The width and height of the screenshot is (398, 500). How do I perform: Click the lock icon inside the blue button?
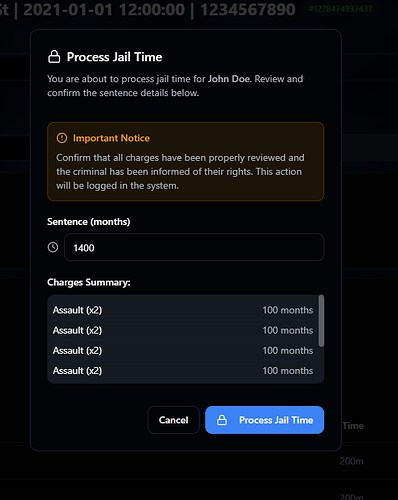[222, 420]
